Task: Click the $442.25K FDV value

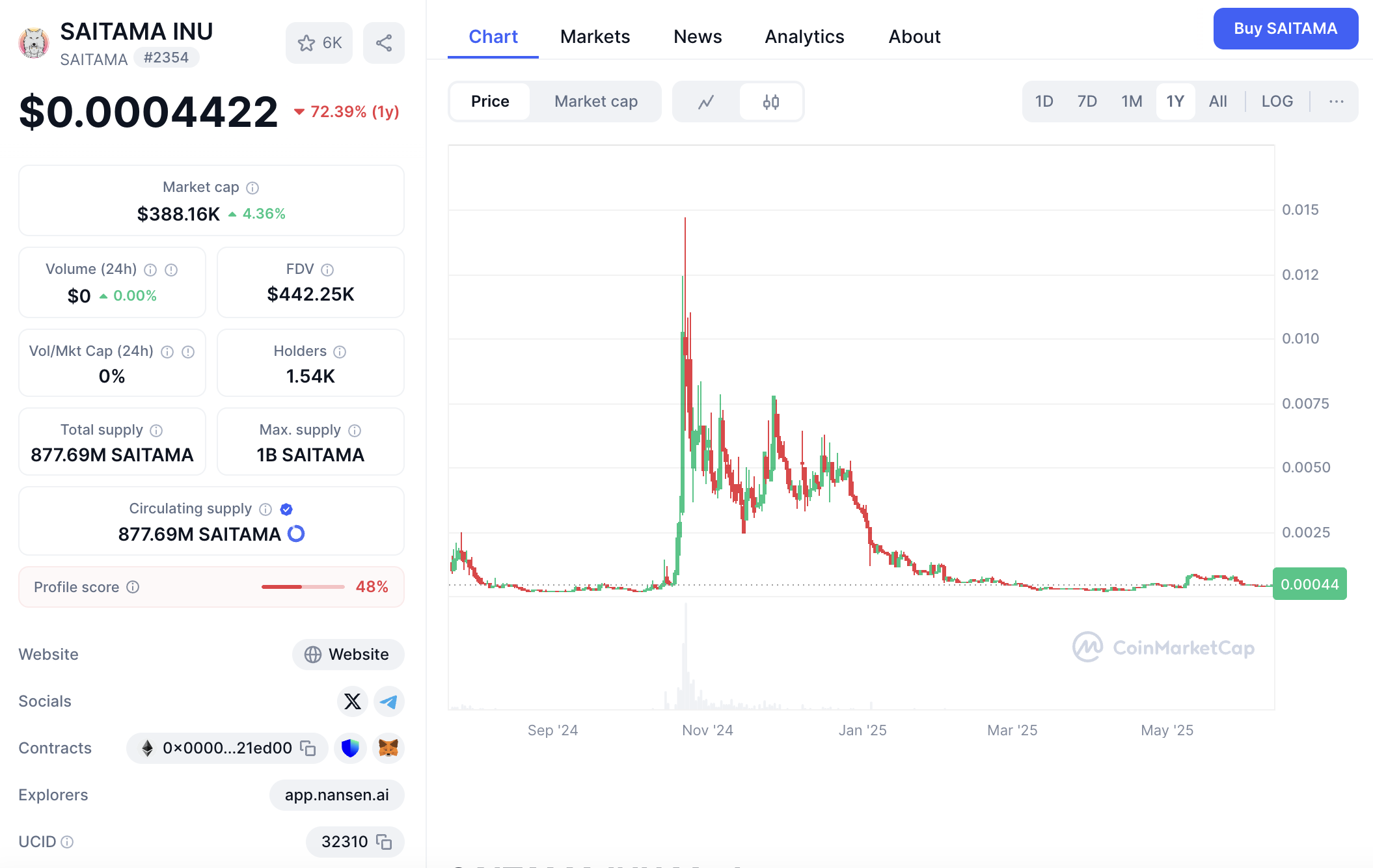Action: pyautogui.click(x=310, y=295)
